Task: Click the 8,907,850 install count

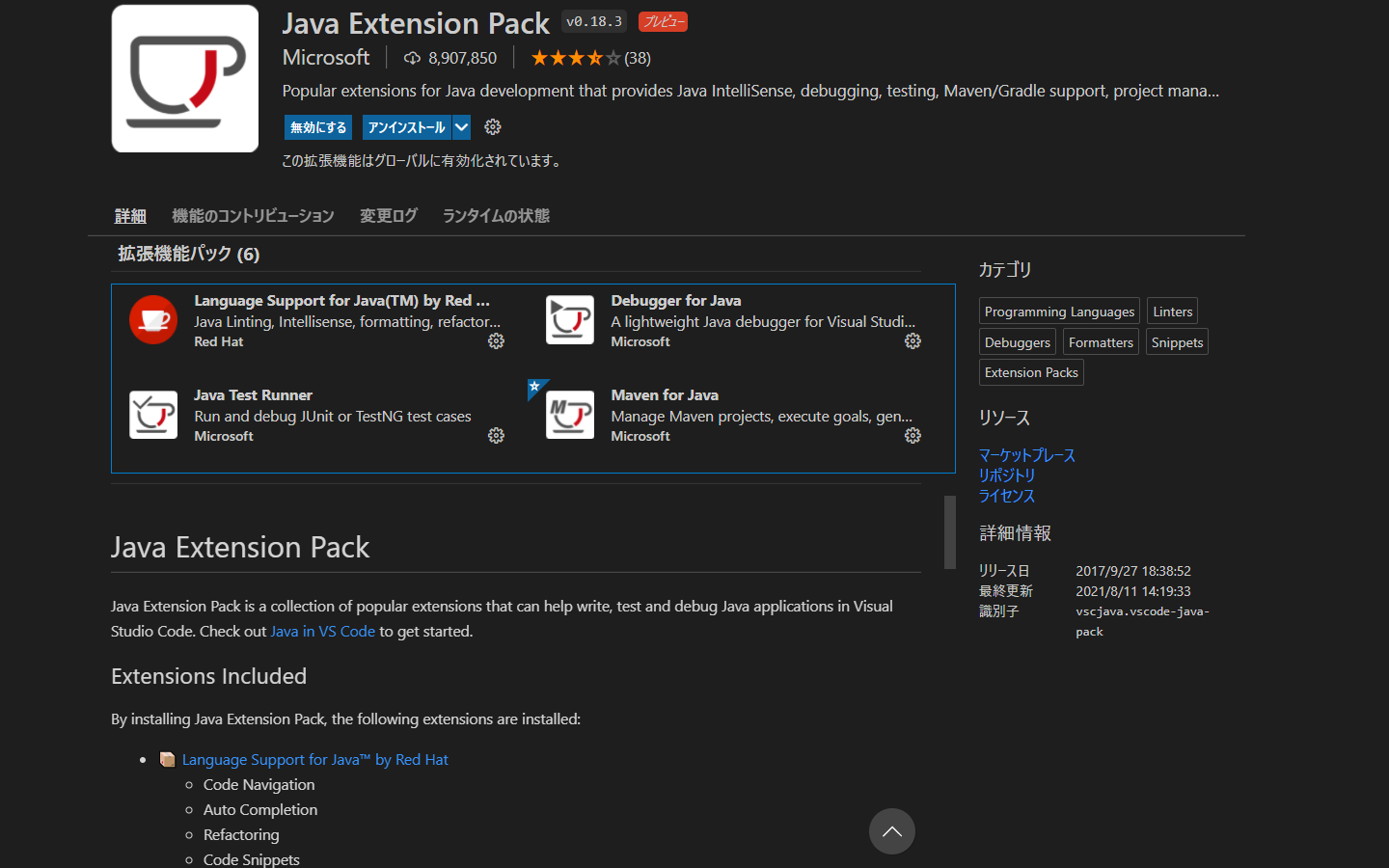Action: pos(463,58)
